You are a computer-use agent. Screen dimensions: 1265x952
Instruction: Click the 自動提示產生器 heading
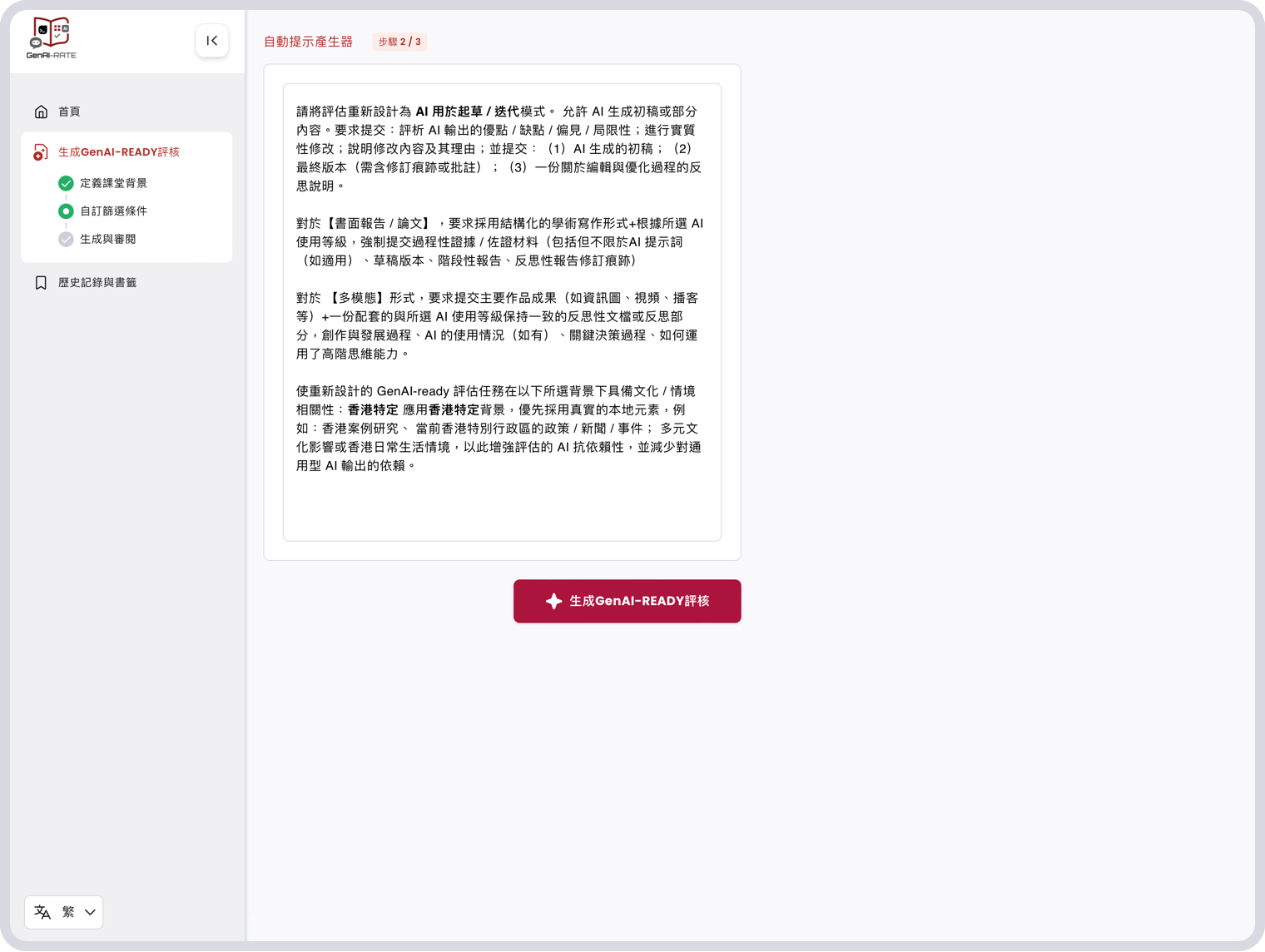308,42
